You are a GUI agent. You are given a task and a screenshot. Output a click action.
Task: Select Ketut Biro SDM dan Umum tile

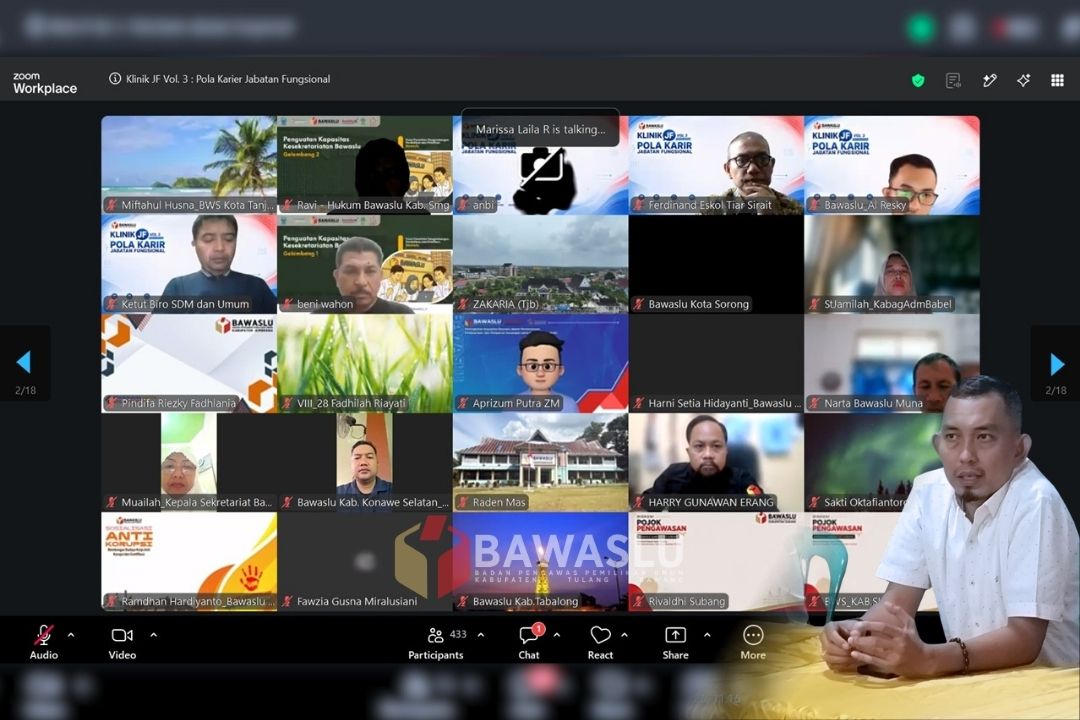point(189,265)
